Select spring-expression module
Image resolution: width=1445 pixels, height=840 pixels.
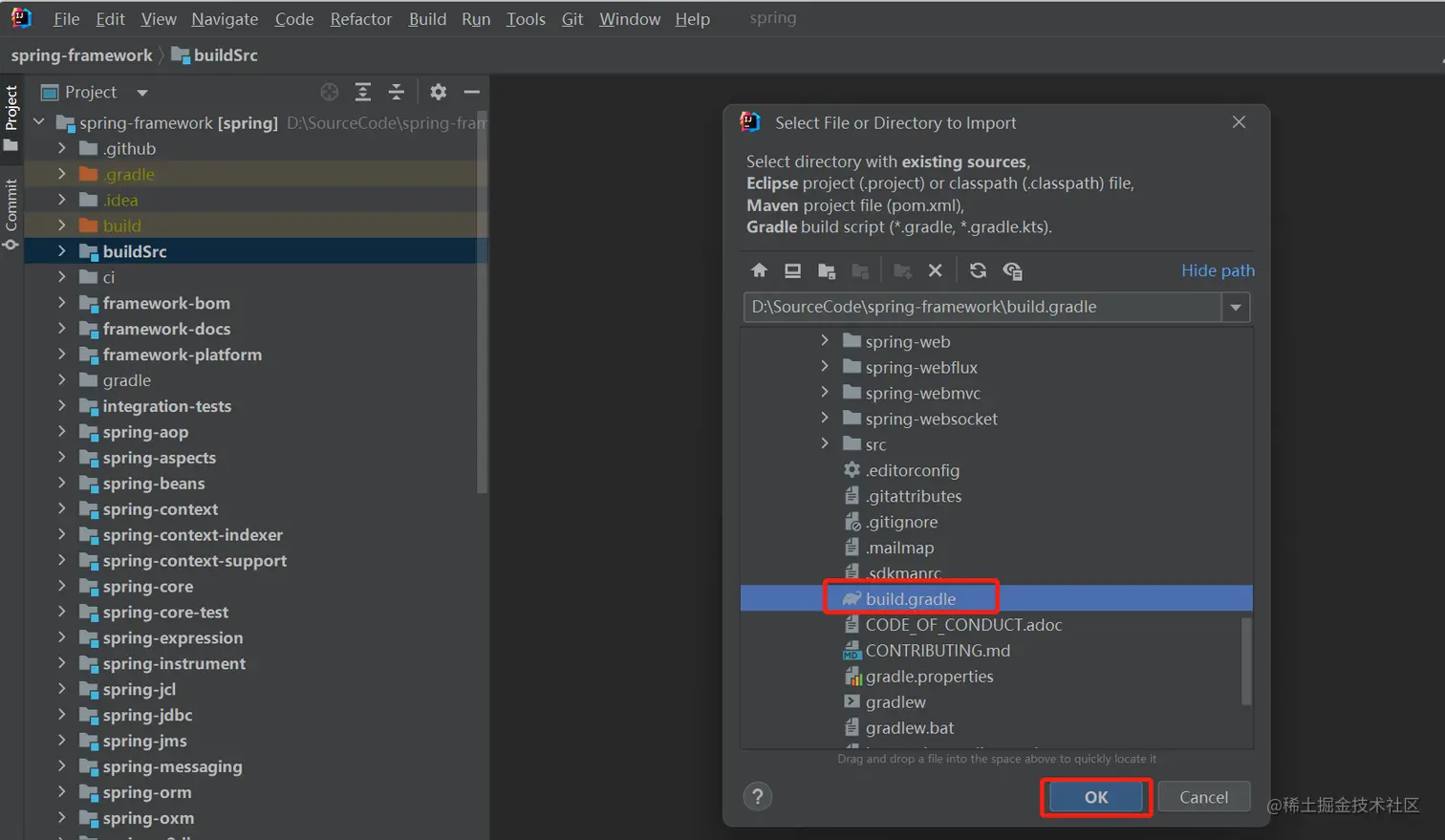[173, 637]
